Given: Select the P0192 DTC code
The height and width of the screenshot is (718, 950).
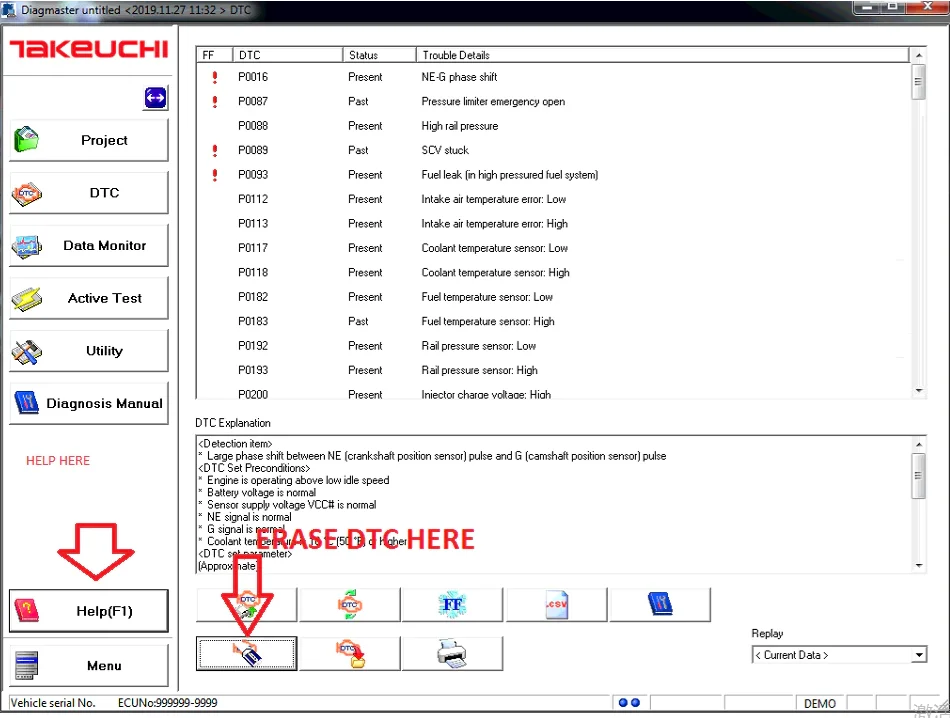Looking at the screenshot, I should (253, 346).
